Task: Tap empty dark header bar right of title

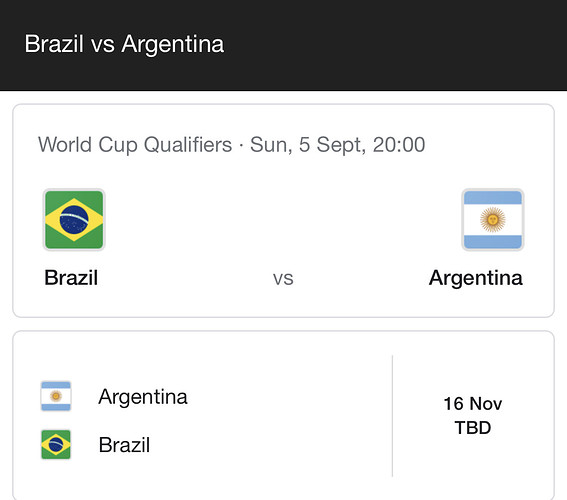Action: (394, 44)
